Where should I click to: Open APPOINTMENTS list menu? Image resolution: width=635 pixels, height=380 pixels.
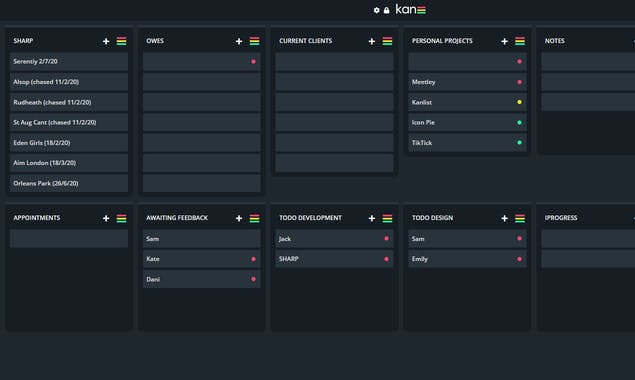[121, 218]
